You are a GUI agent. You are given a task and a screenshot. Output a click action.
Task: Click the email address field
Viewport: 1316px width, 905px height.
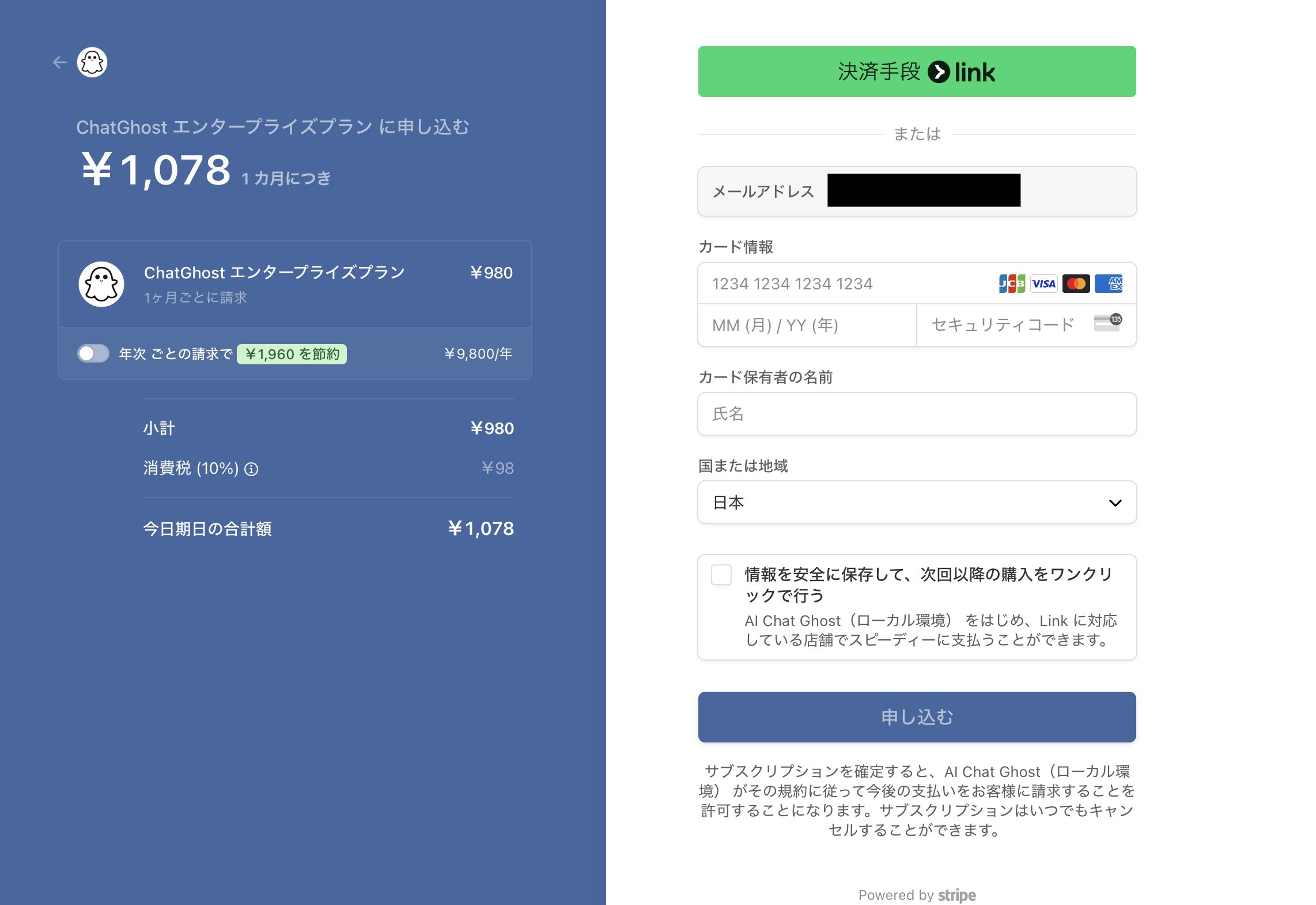pyautogui.click(x=917, y=191)
